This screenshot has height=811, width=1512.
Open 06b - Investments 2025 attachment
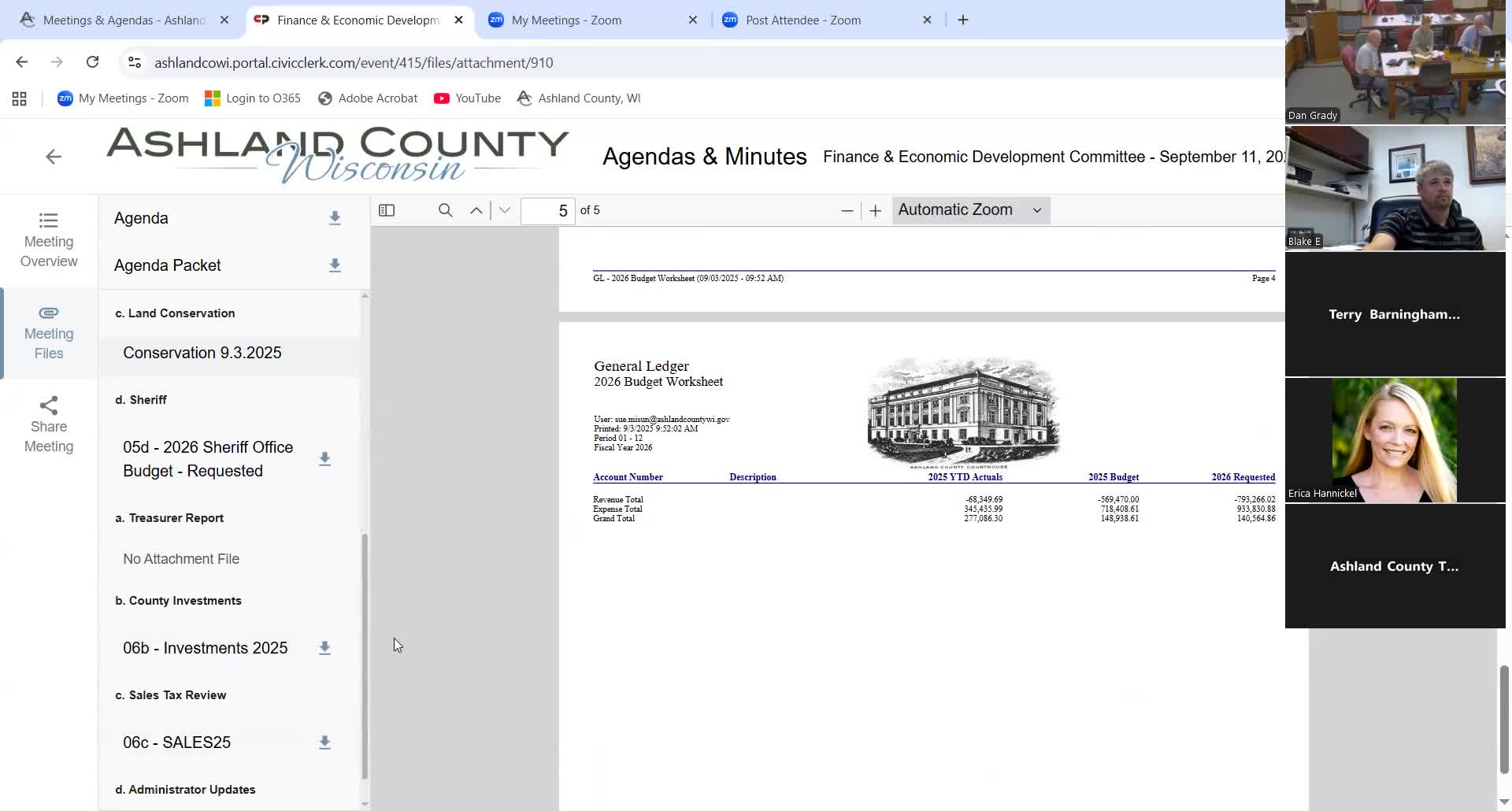[x=206, y=648]
